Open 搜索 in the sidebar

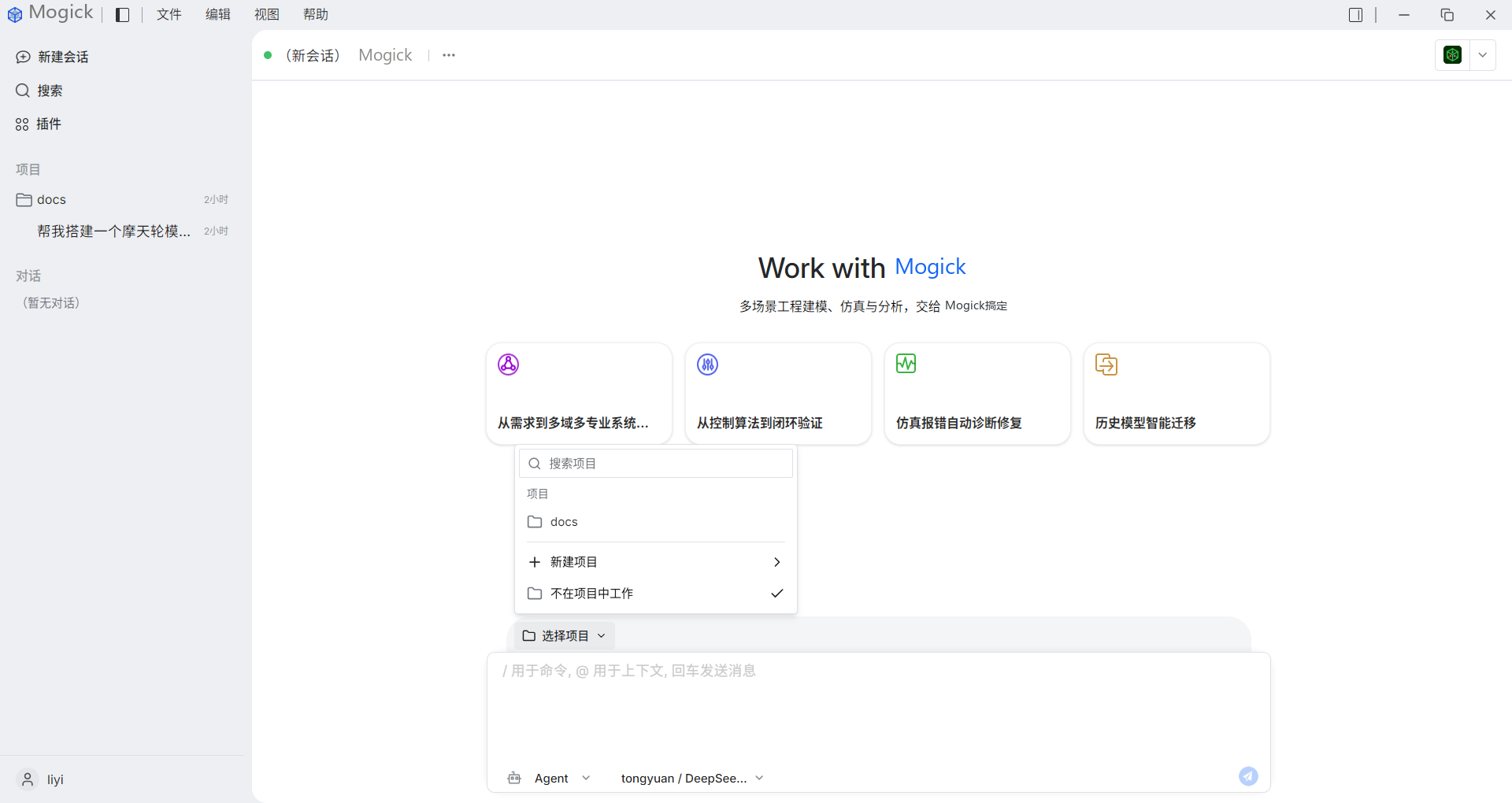tap(39, 91)
